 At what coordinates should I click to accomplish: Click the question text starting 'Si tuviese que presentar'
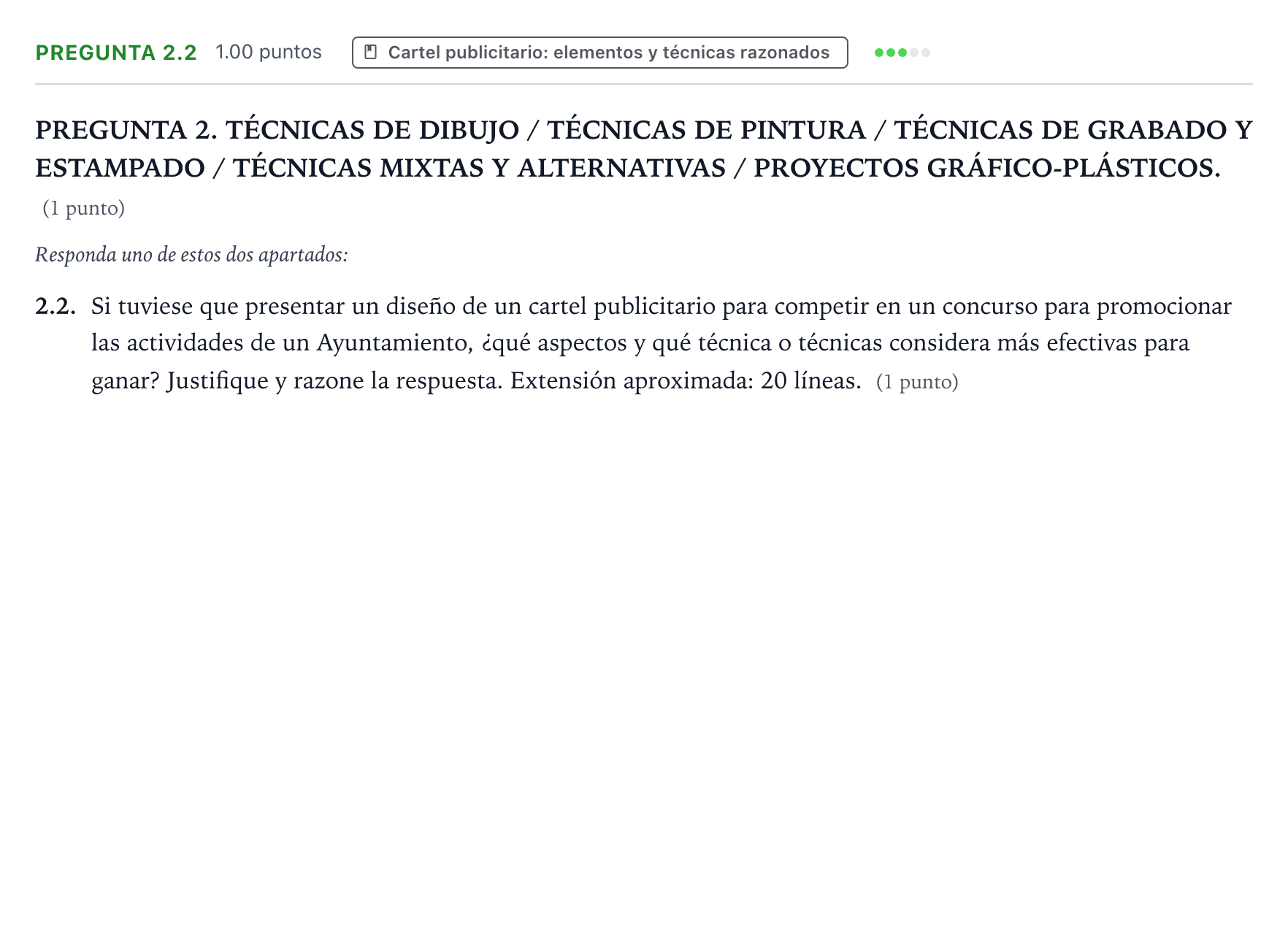[x=662, y=343]
